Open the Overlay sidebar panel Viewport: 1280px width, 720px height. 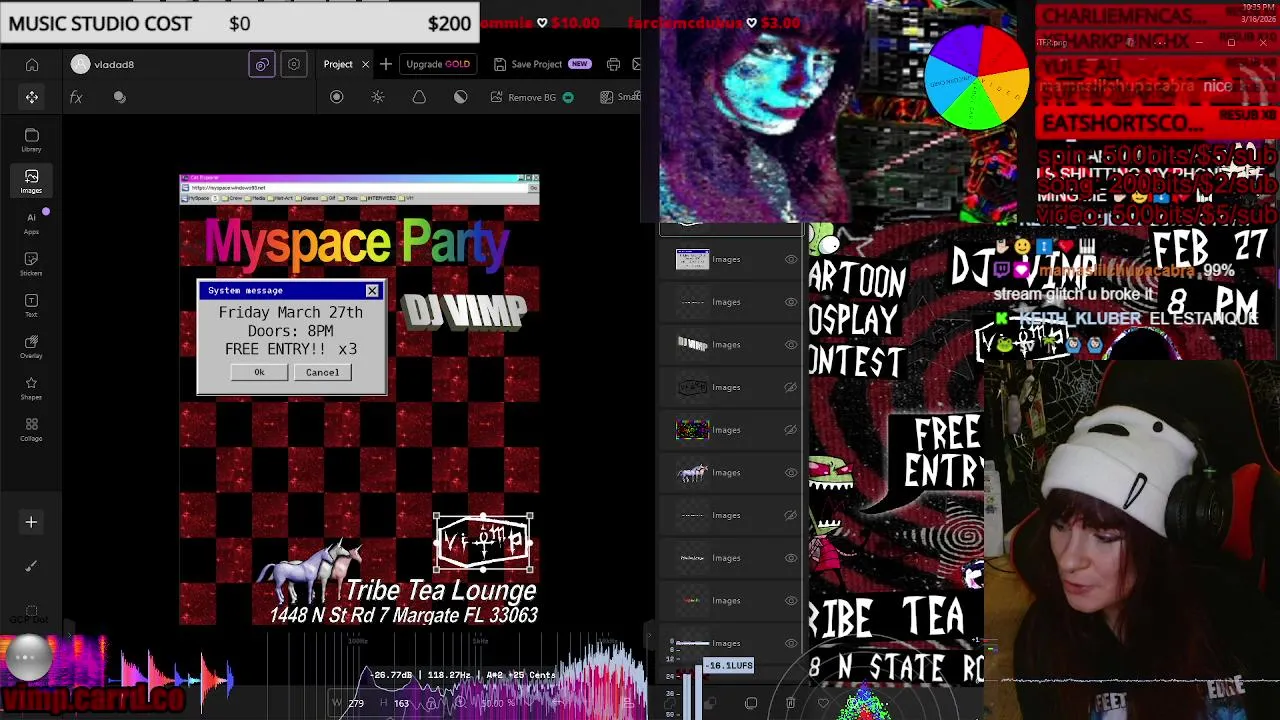coord(31,347)
